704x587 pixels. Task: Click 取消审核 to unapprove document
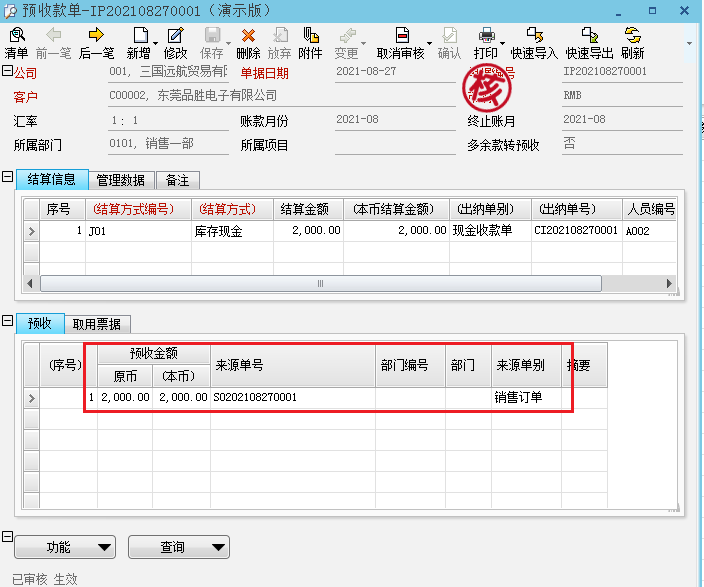click(400, 43)
